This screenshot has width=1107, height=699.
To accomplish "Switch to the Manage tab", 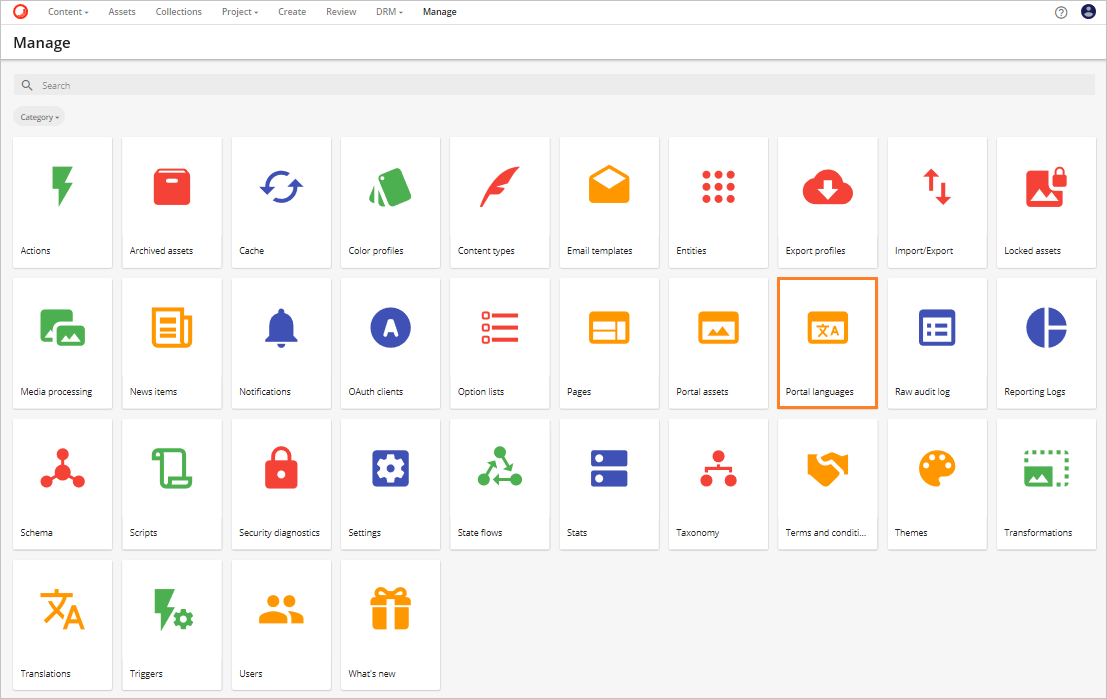I will 439,11.
